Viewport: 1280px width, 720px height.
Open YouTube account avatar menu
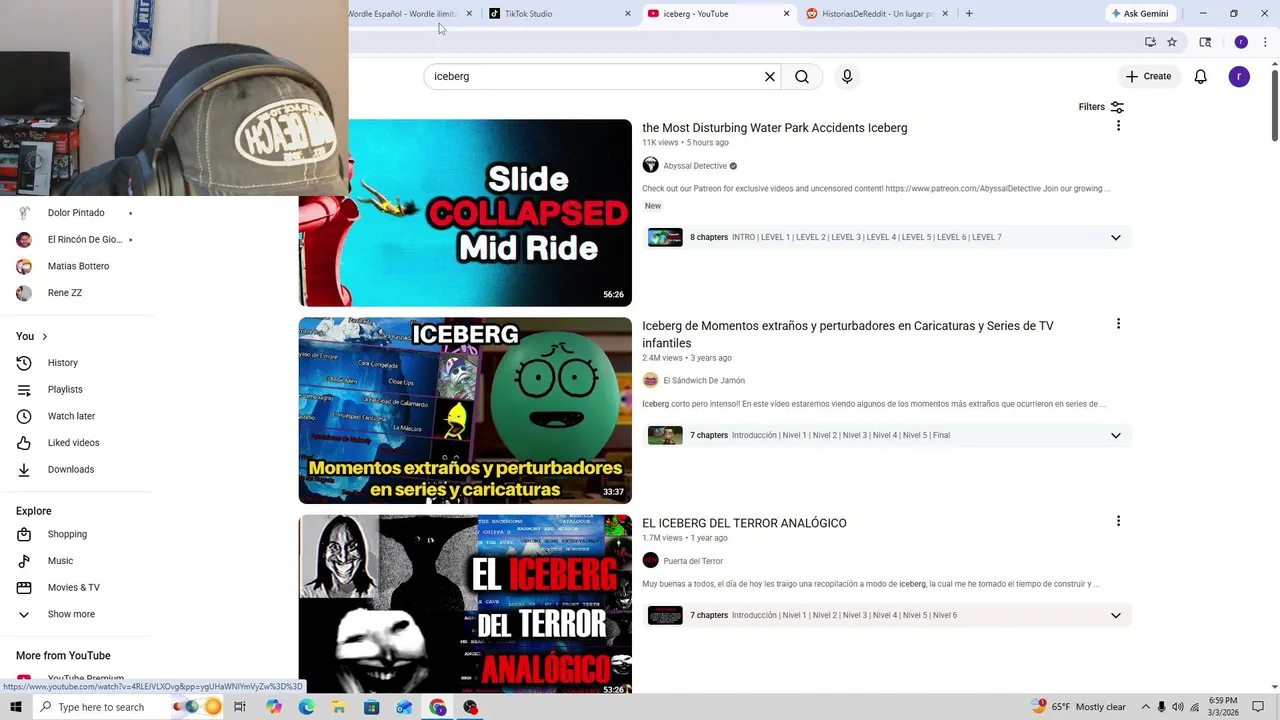tap(1239, 77)
